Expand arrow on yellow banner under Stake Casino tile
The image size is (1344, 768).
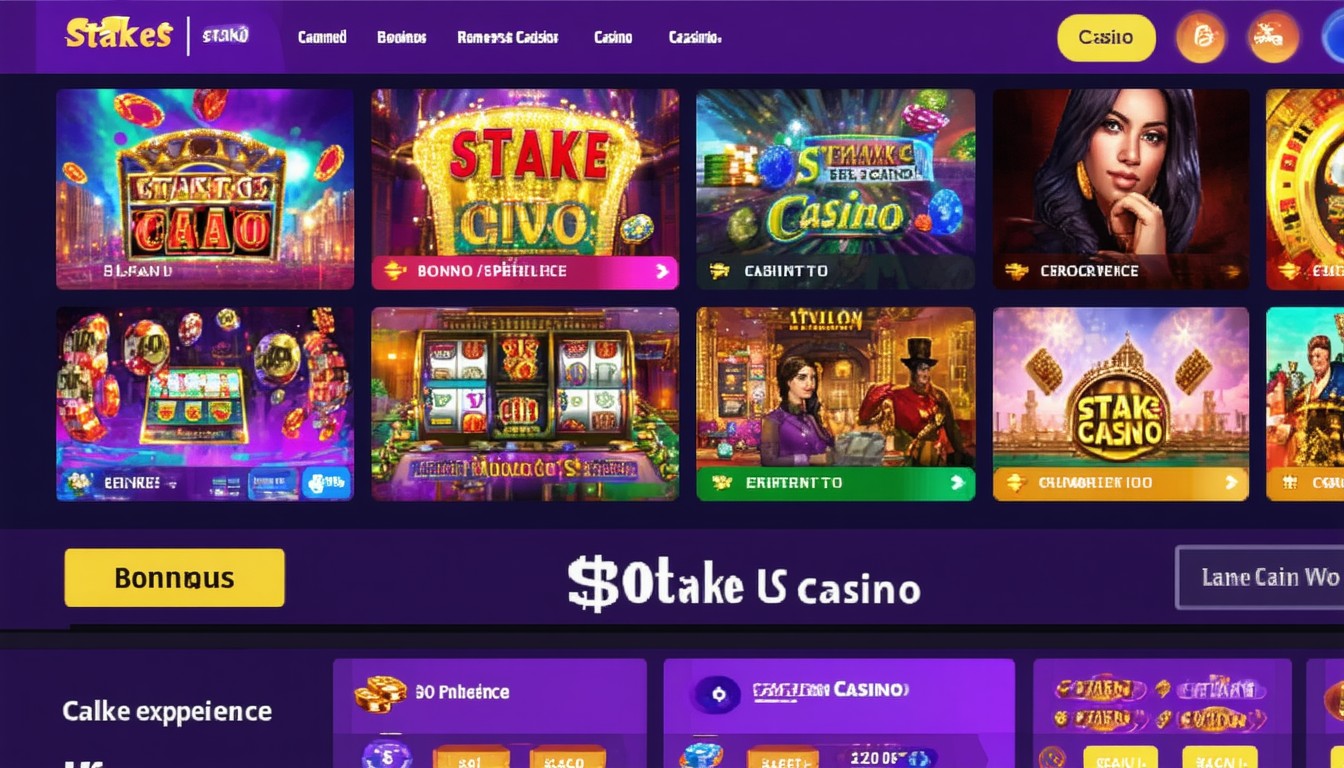(1231, 483)
